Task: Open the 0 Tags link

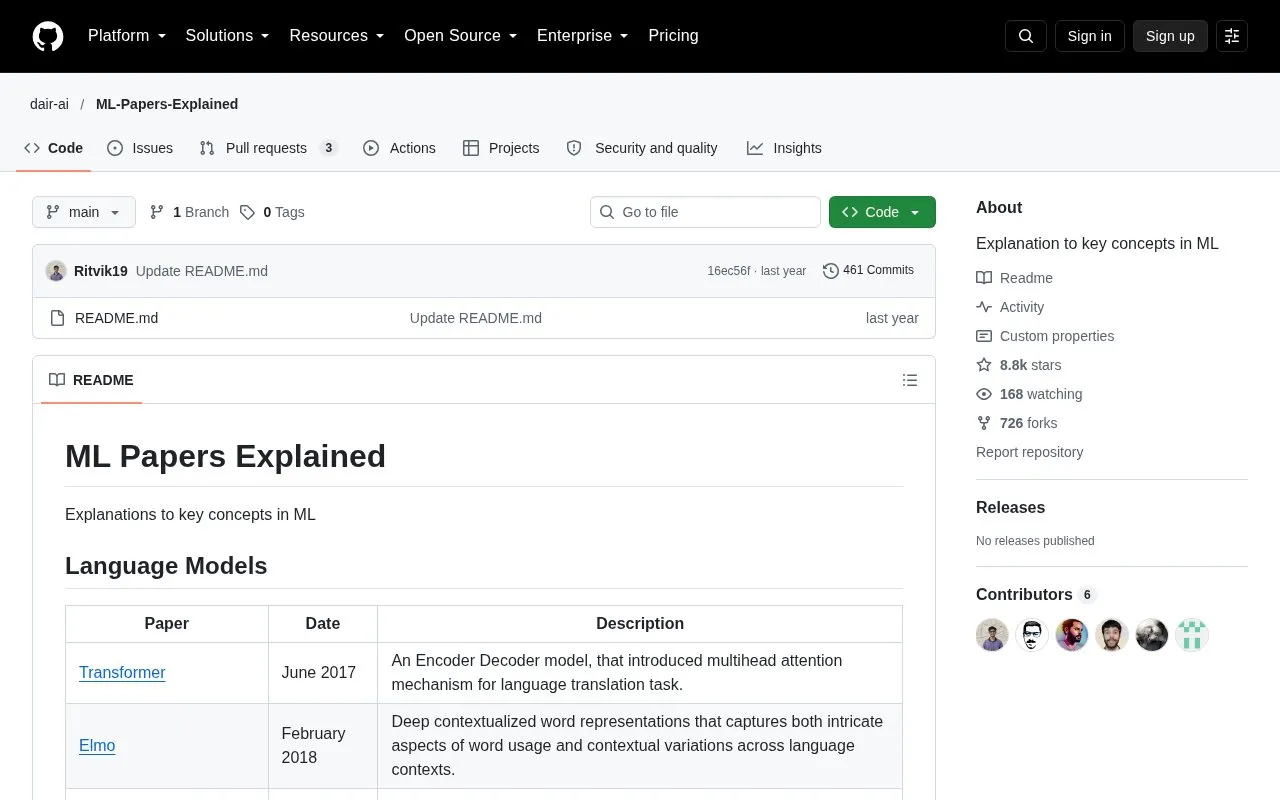Action: (x=272, y=212)
